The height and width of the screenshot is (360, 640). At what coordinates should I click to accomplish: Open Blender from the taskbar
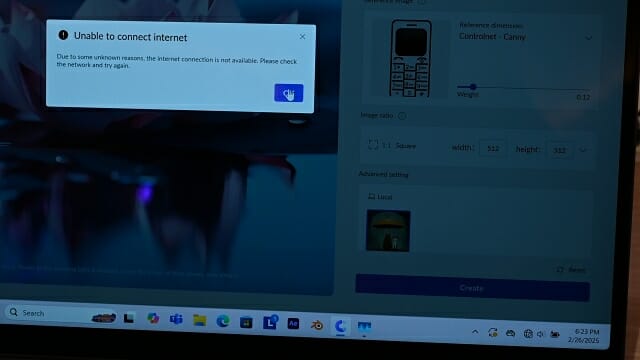coord(317,325)
